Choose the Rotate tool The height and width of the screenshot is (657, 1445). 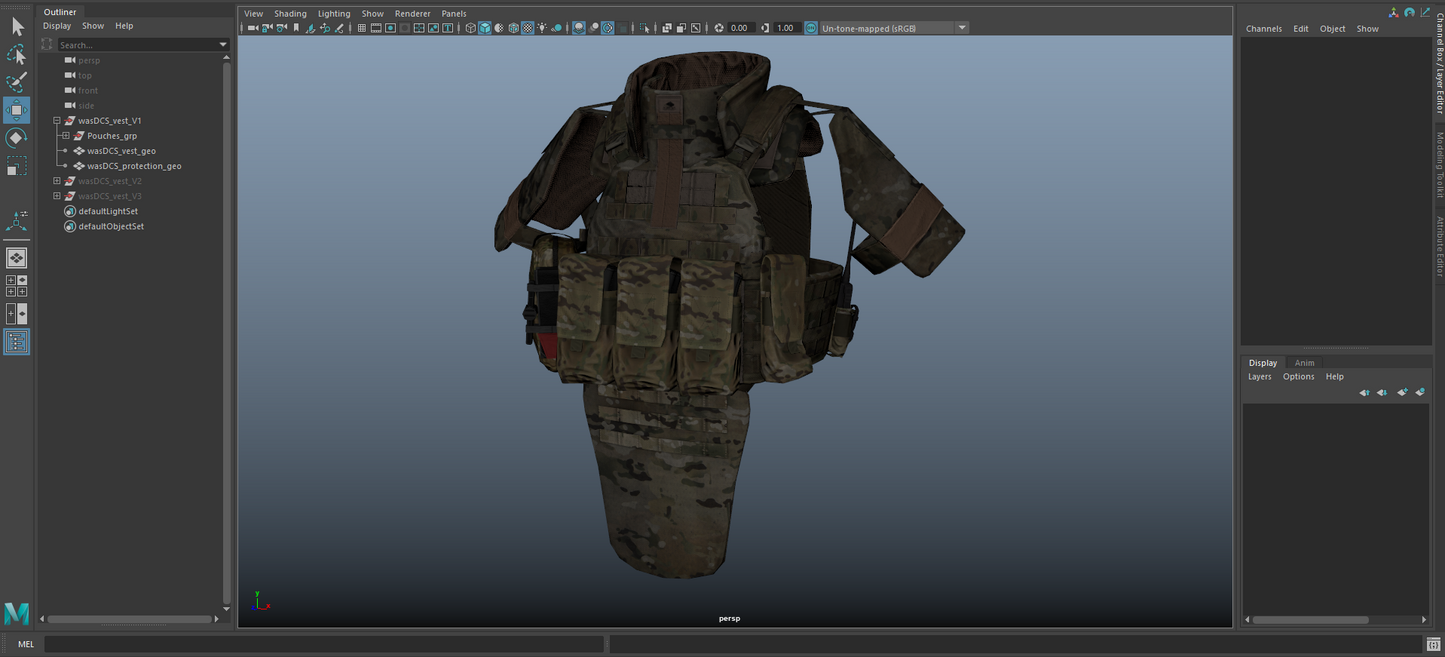point(17,138)
